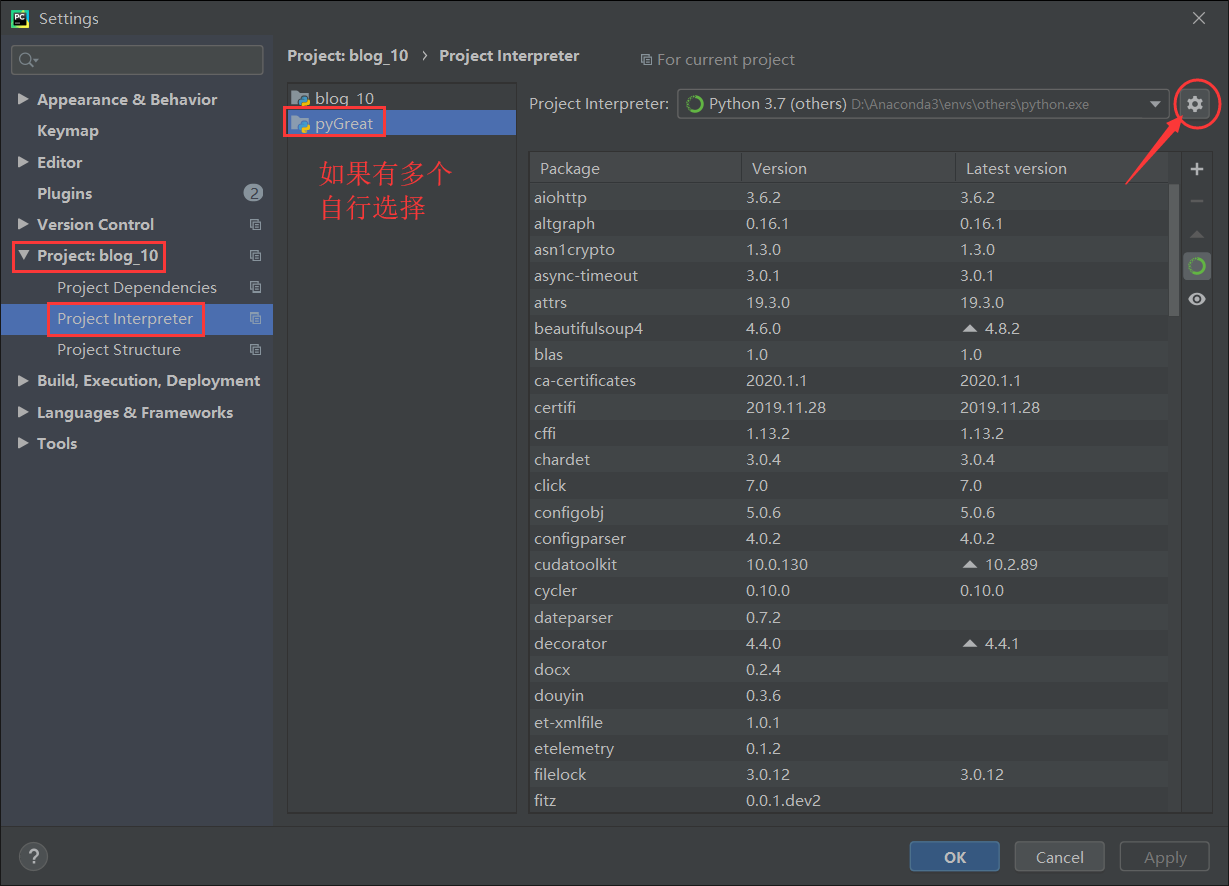Expand Languages & Frameworks section
1229x886 pixels.
(23, 413)
